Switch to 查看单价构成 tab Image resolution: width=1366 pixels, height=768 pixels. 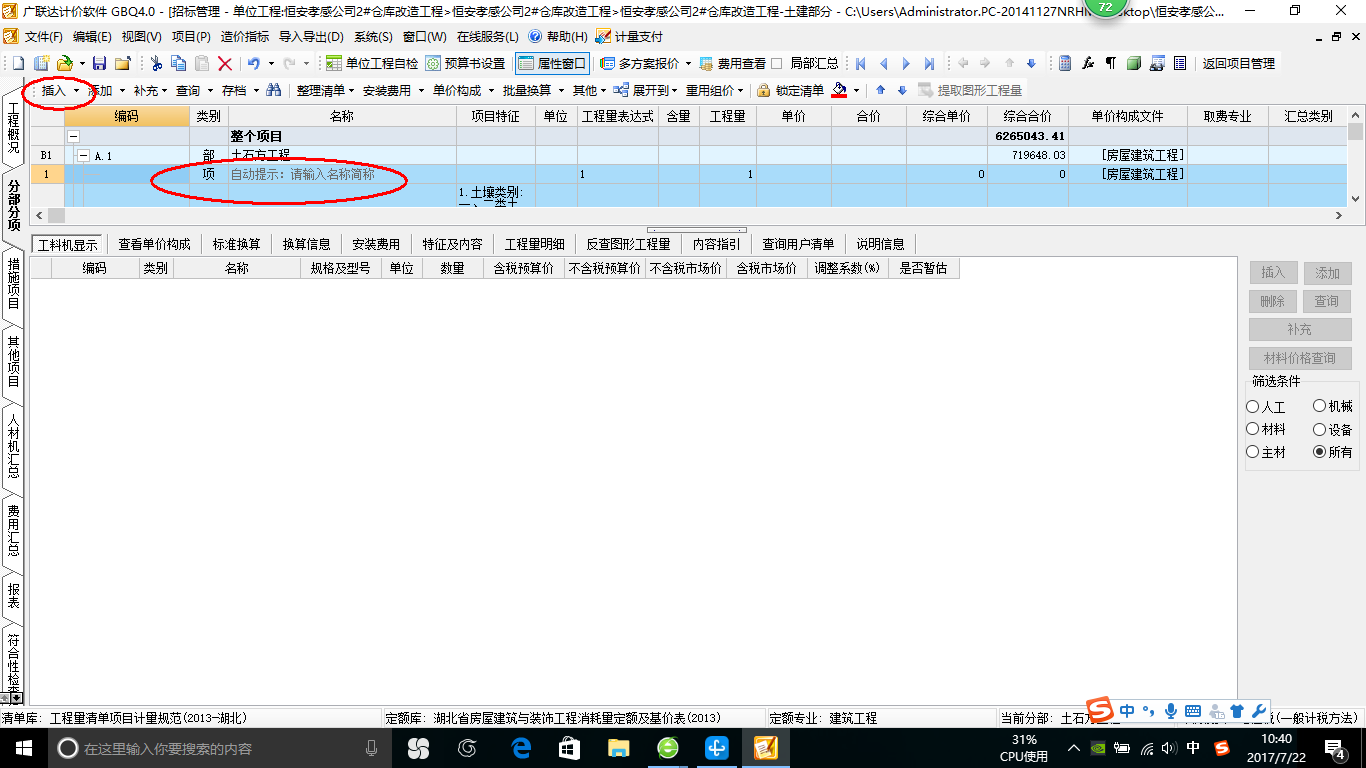(154, 244)
